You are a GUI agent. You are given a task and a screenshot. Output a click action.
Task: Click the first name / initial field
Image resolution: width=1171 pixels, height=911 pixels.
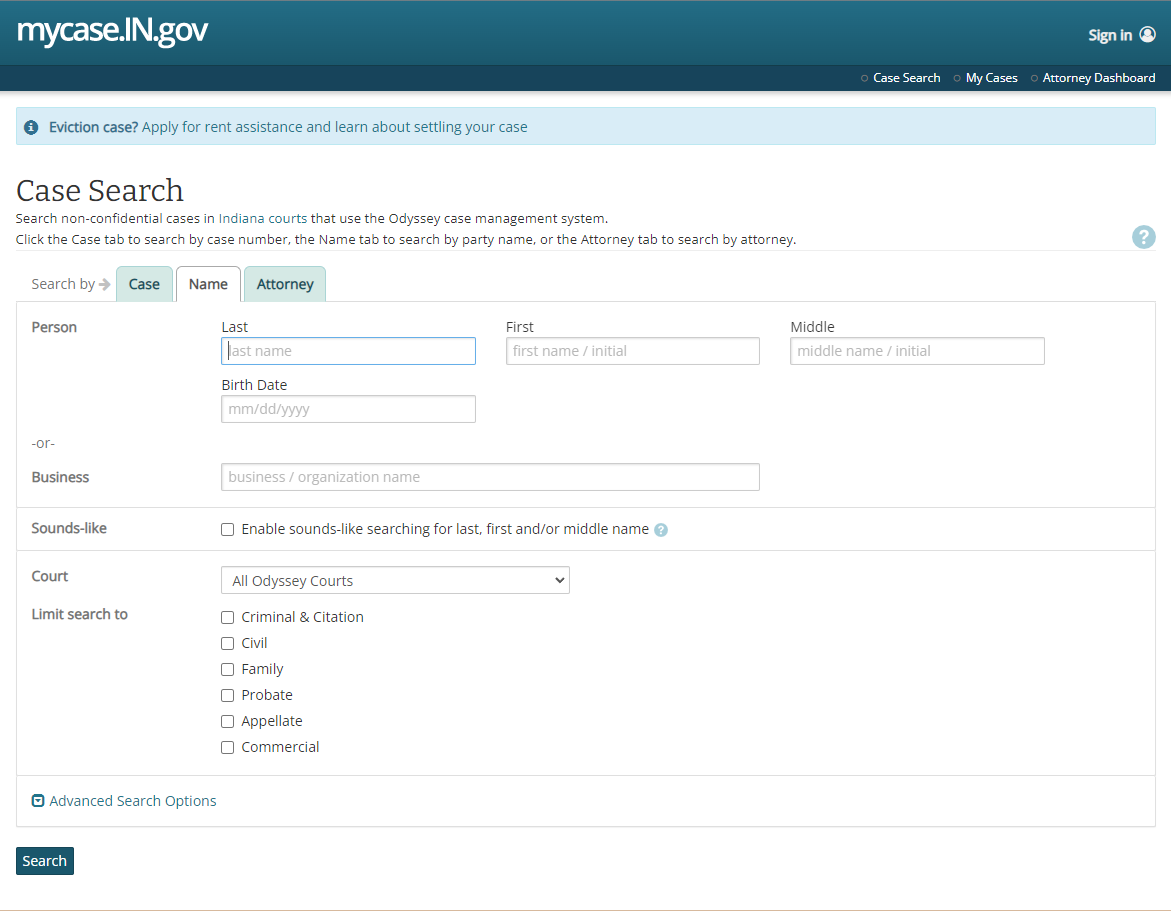pos(633,351)
